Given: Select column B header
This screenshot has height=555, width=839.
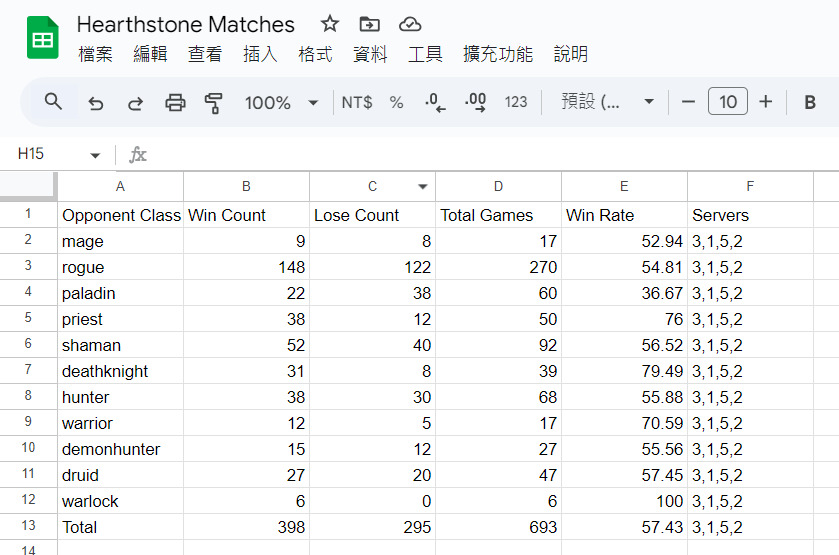Looking at the screenshot, I should (x=246, y=186).
